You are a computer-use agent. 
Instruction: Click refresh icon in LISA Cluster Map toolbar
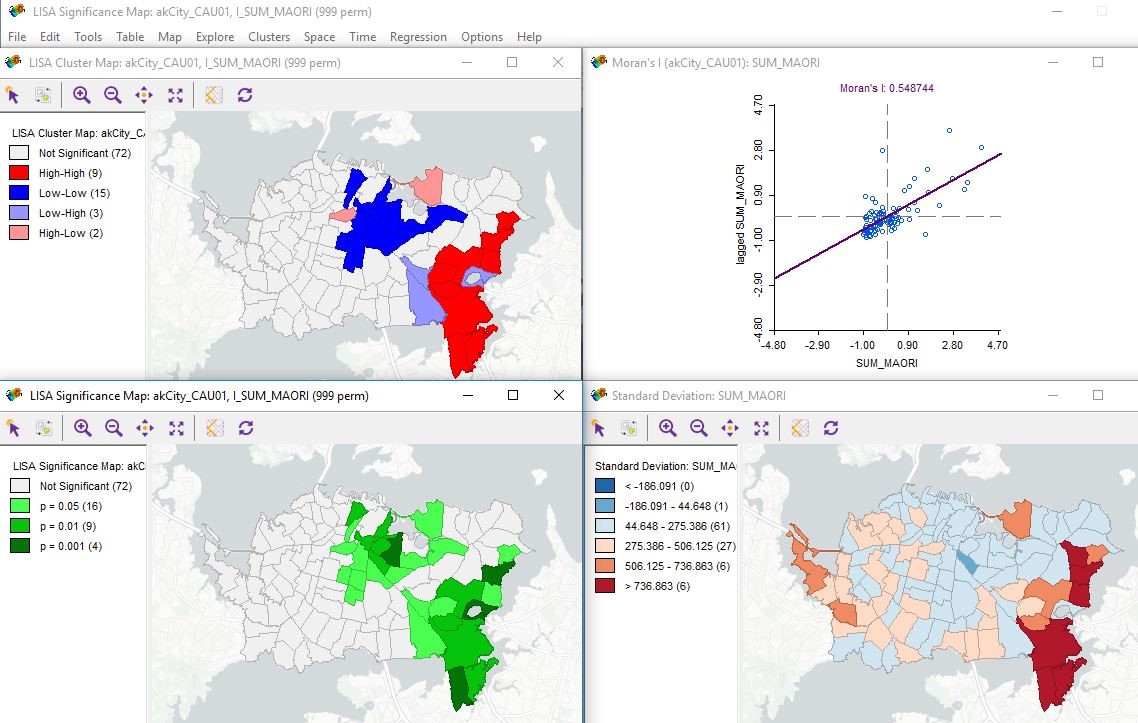(x=244, y=95)
